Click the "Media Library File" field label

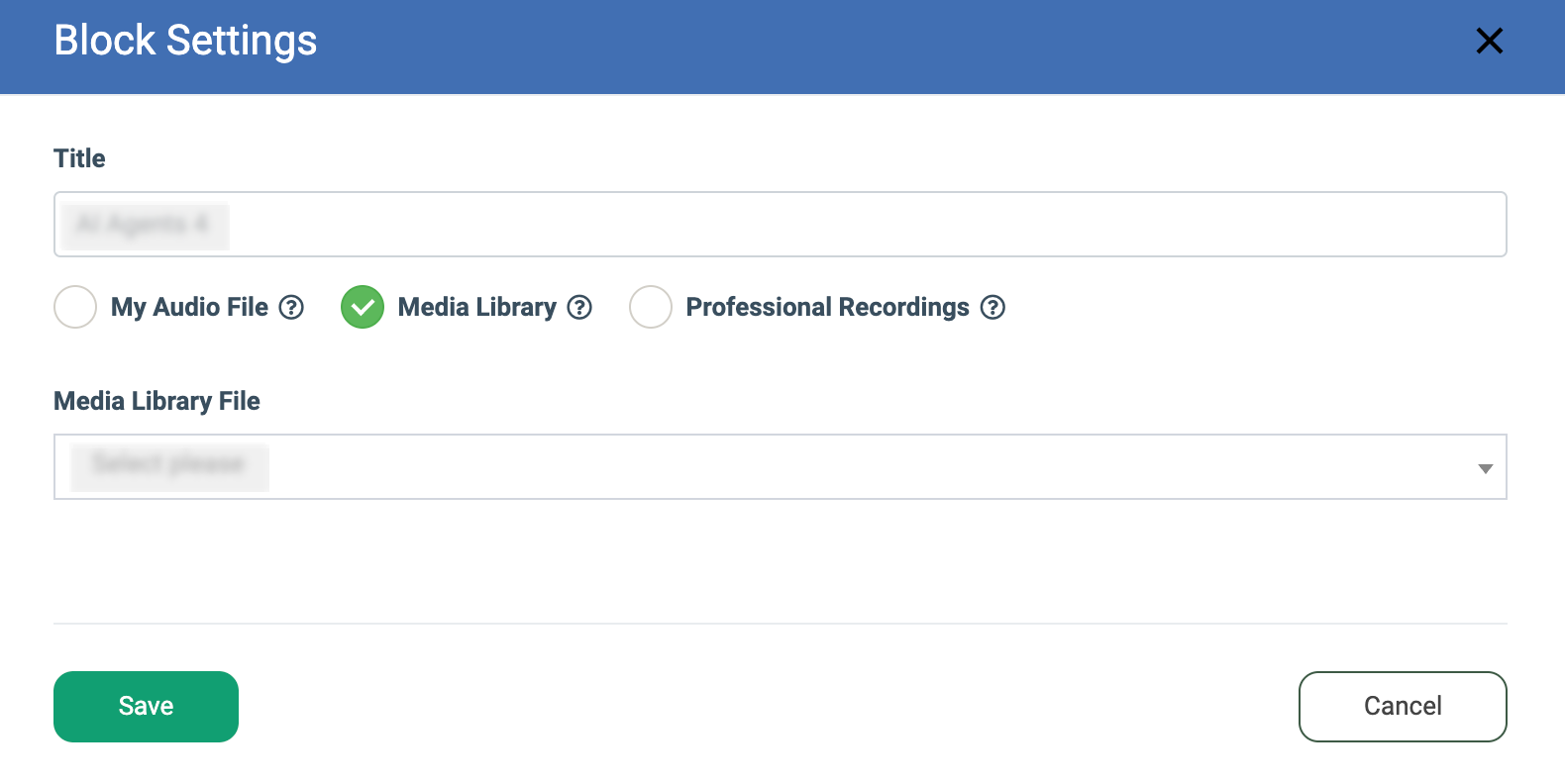click(x=156, y=401)
